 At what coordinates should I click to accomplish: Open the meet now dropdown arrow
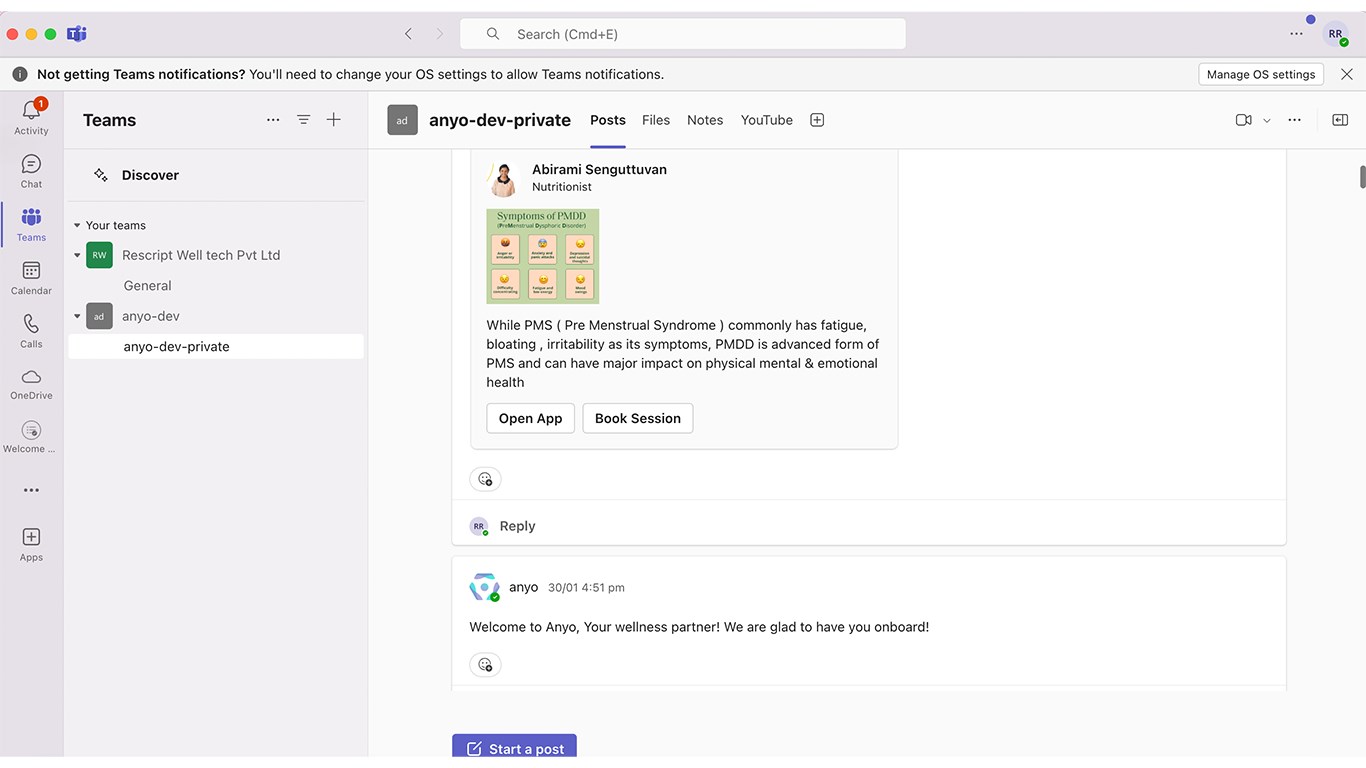1267,121
